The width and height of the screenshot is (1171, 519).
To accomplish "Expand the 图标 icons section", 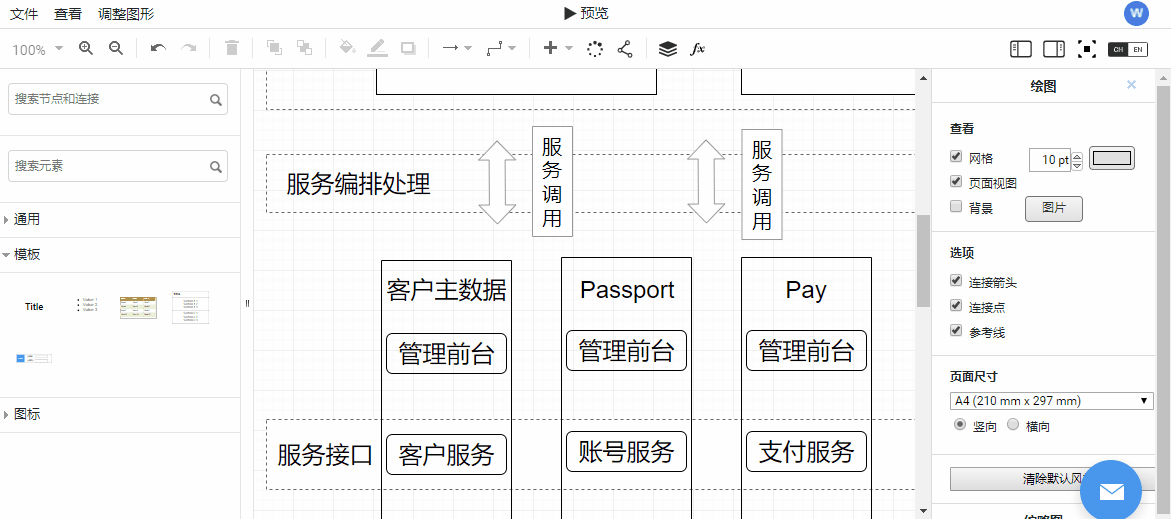I will tap(27, 414).
